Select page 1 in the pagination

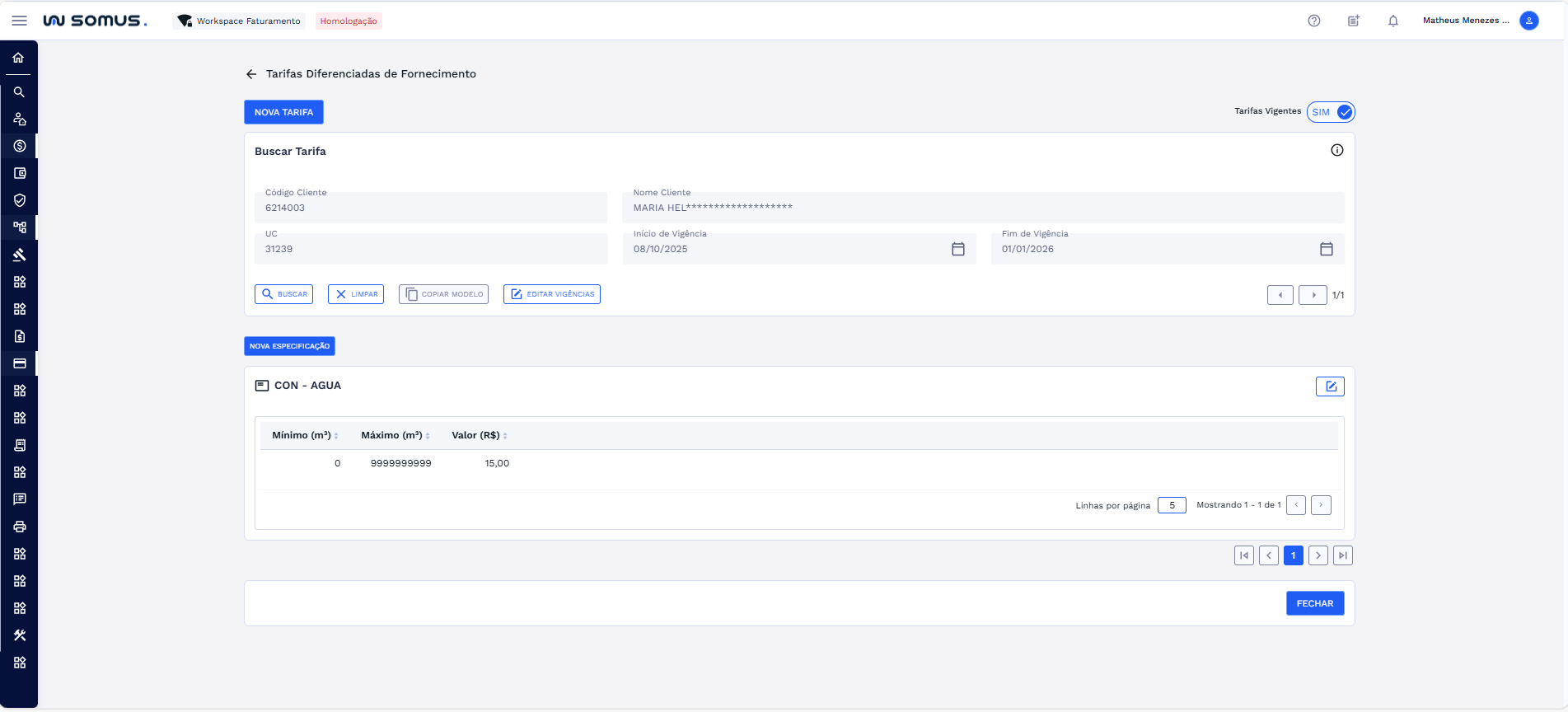[1293, 555]
